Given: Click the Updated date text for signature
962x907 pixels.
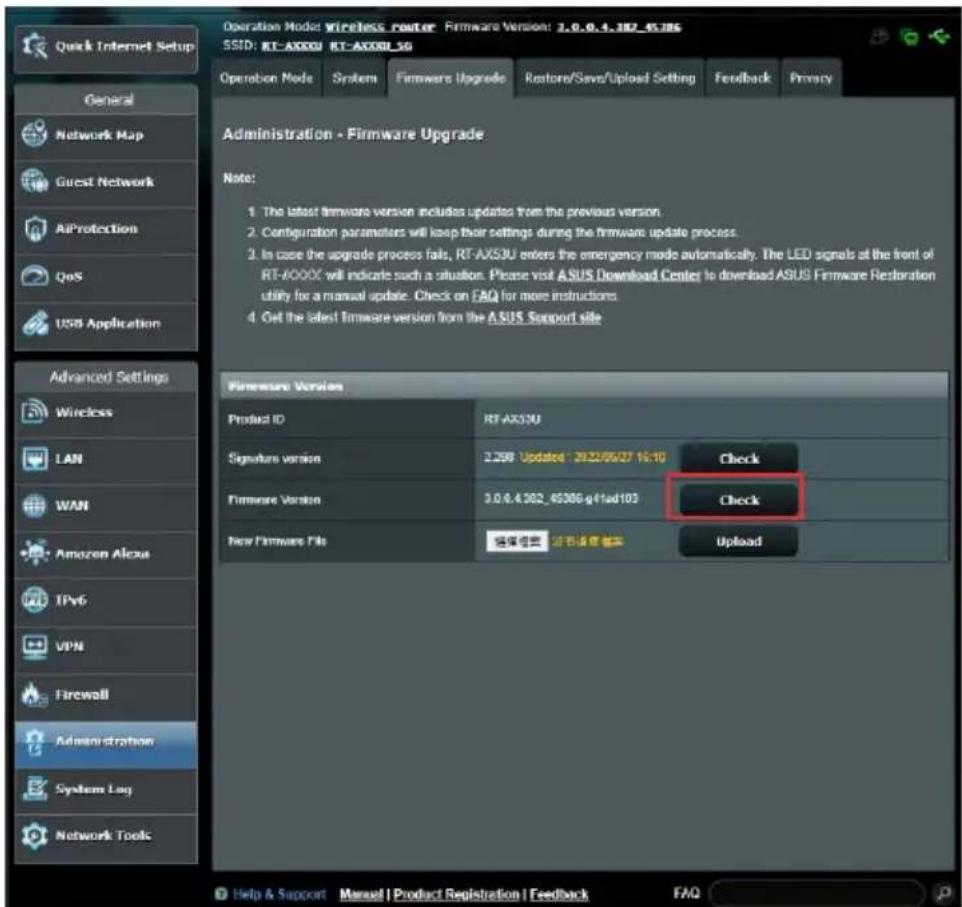Looking at the screenshot, I should coord(593,458).
